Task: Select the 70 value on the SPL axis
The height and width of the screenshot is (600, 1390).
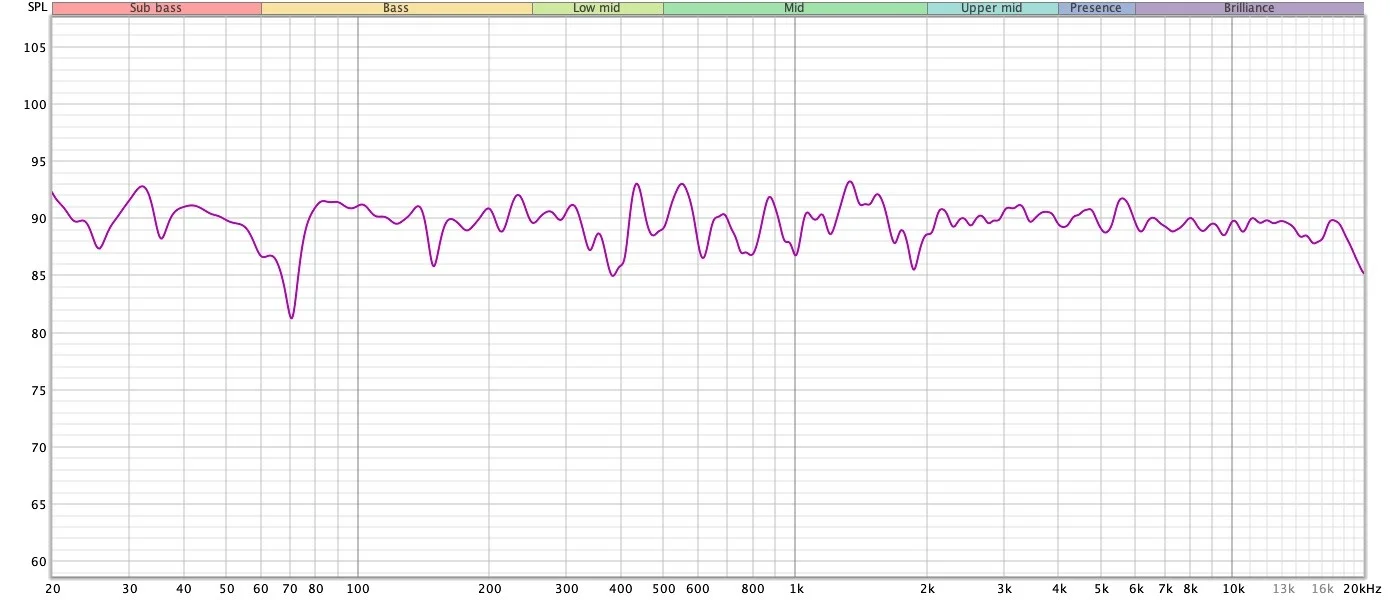Action: (x=40, y=447)
